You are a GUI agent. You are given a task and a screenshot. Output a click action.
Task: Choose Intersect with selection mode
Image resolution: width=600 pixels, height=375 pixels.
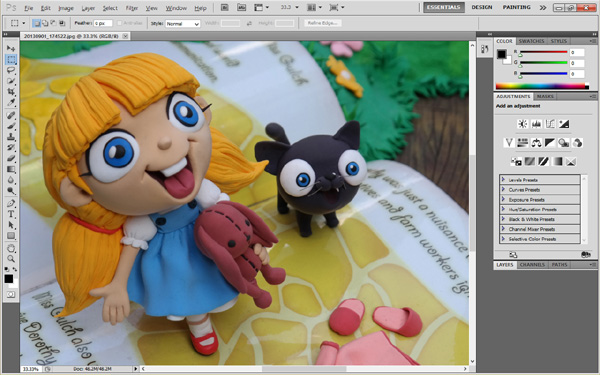62,23
